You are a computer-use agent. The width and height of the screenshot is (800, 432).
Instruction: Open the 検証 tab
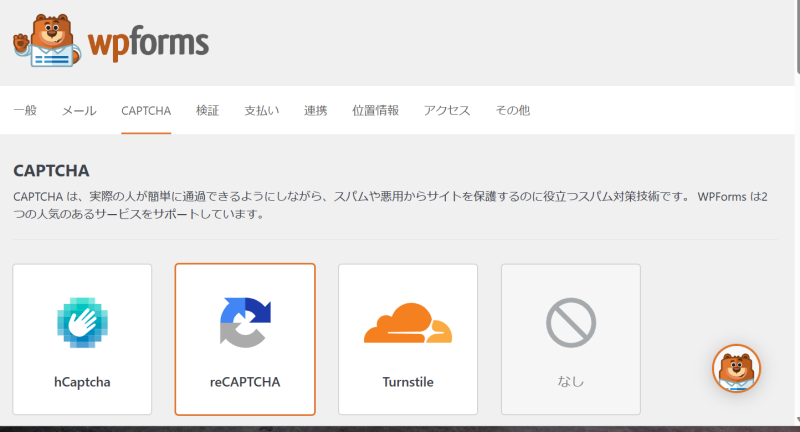pos(208,110)
